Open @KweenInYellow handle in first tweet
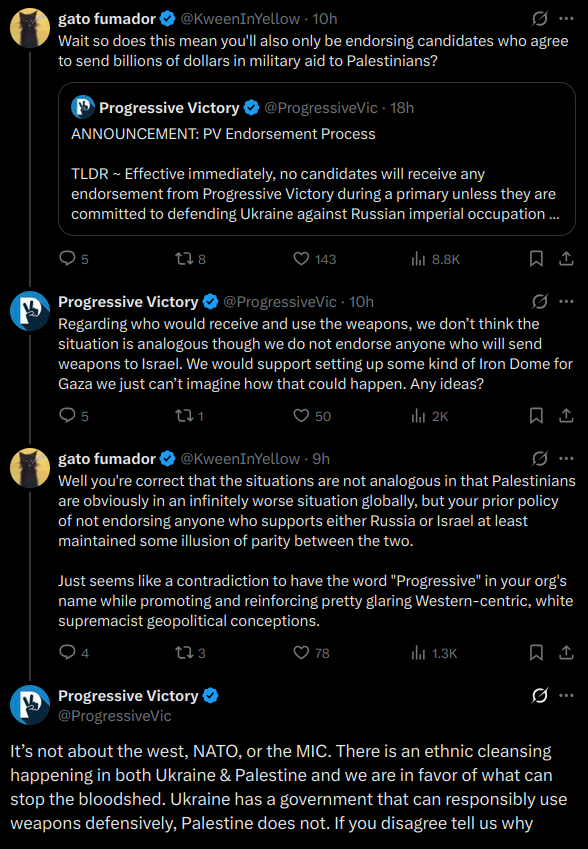The image size is (588, 849). 240,19
